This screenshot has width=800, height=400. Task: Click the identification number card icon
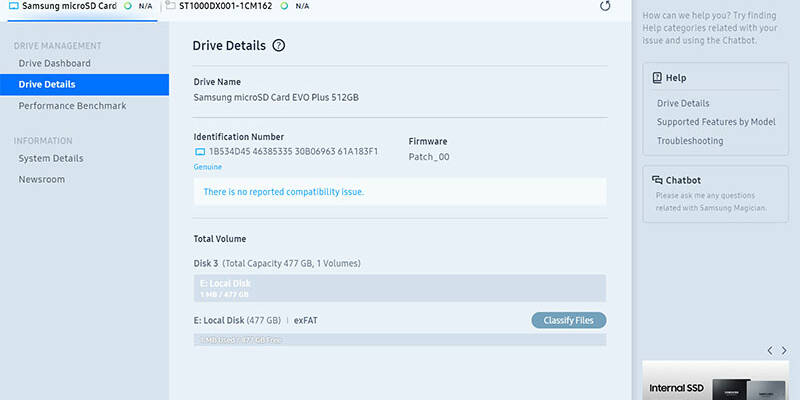tap(200, 152)
